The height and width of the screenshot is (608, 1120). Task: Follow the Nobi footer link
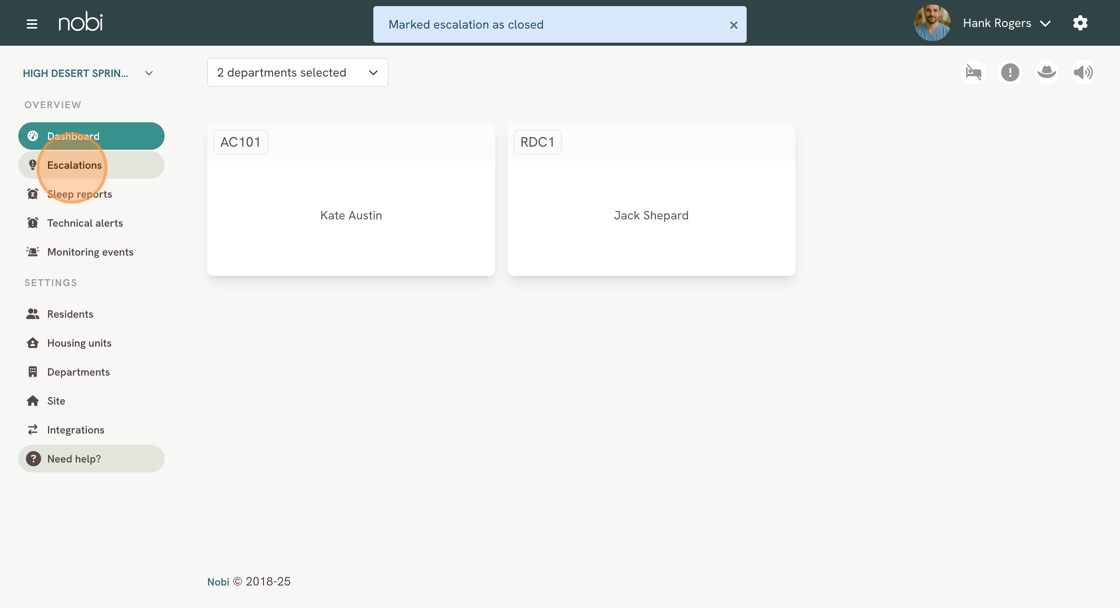coord(218,582)
